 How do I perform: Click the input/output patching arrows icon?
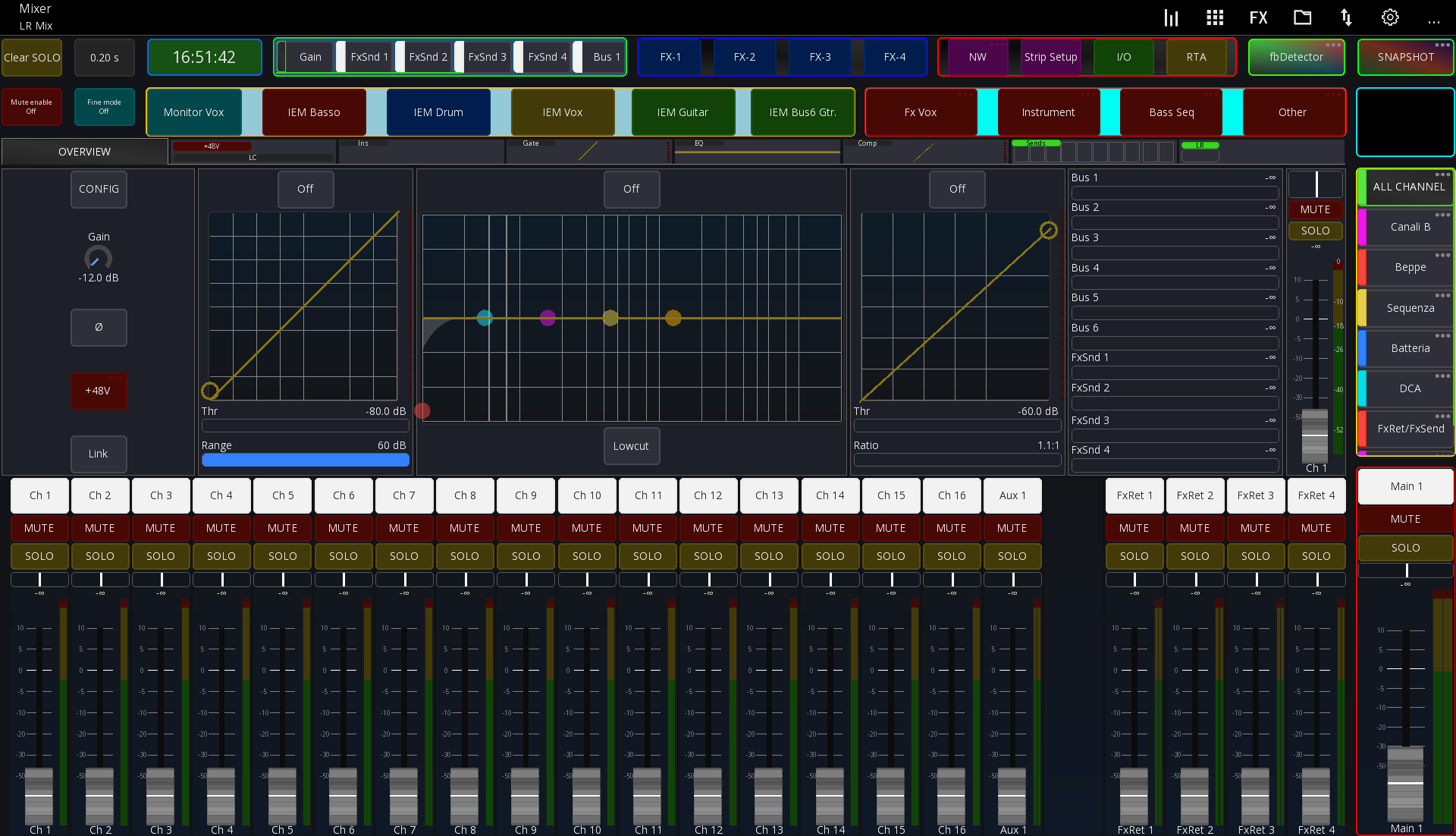(1346, 17)
